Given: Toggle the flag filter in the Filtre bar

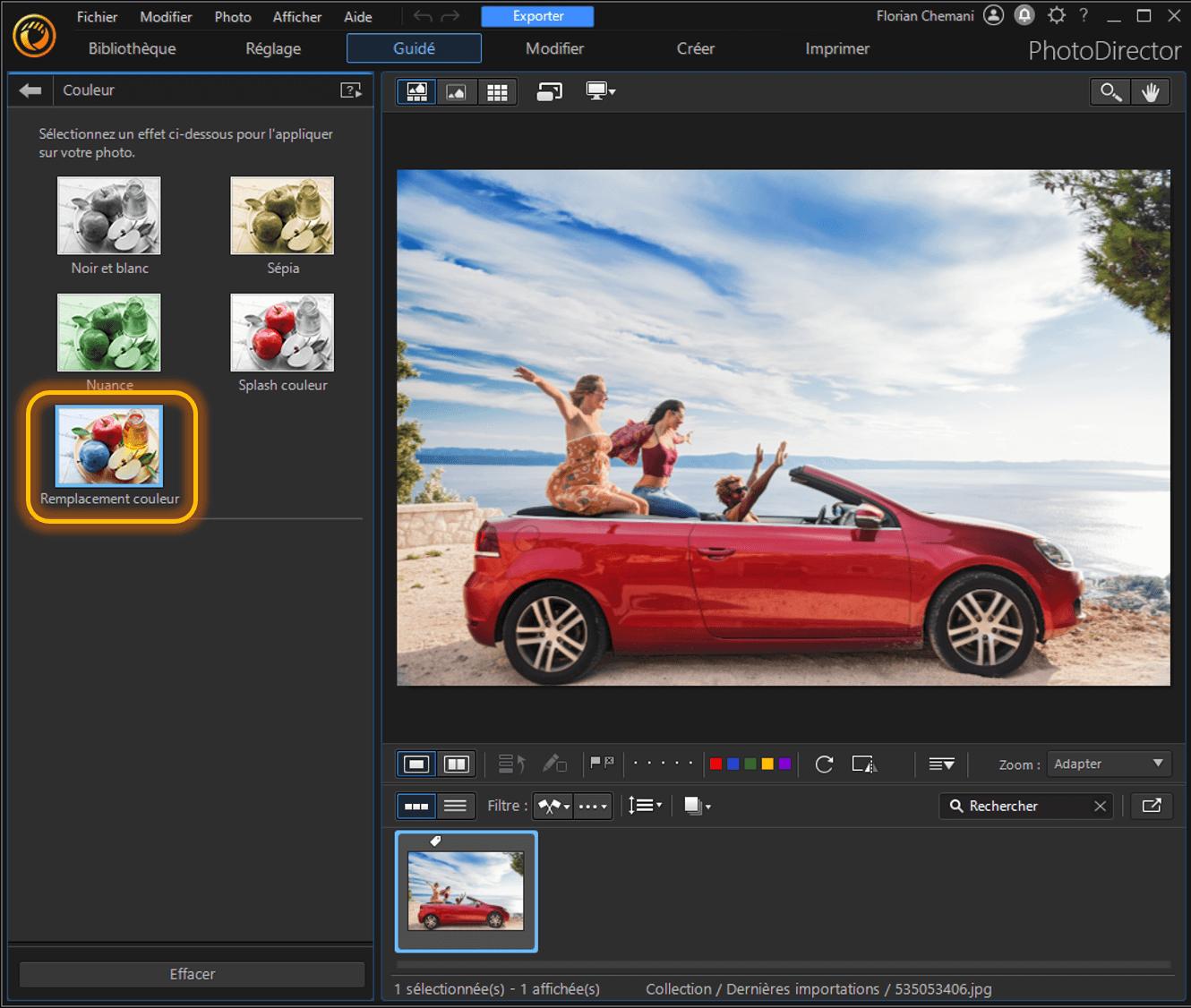Looking at the screenshot, I should pyautogui.click(x=553, y=806).
